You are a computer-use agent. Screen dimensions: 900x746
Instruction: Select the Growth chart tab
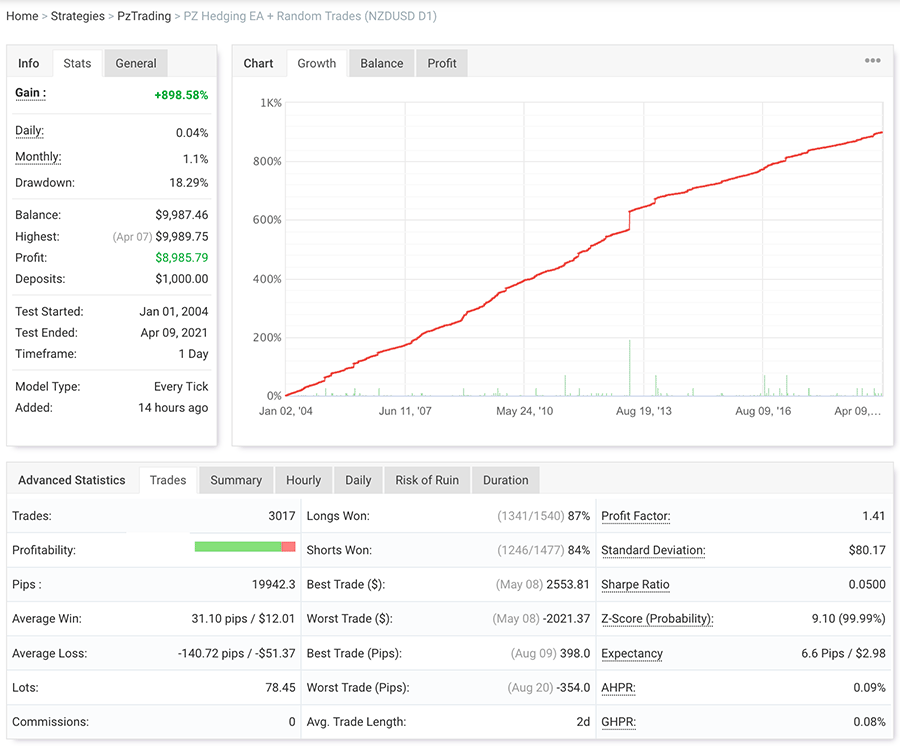click(317, 63)
